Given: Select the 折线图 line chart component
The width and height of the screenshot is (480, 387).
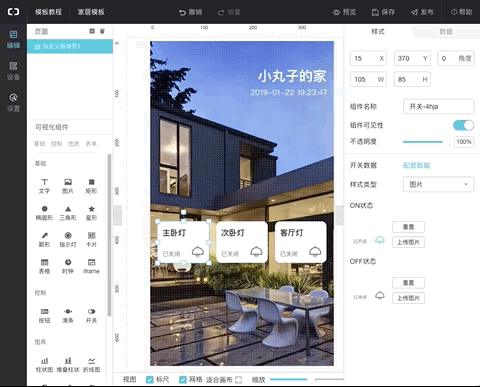Looking at the screenshot, I should point(91,365).
